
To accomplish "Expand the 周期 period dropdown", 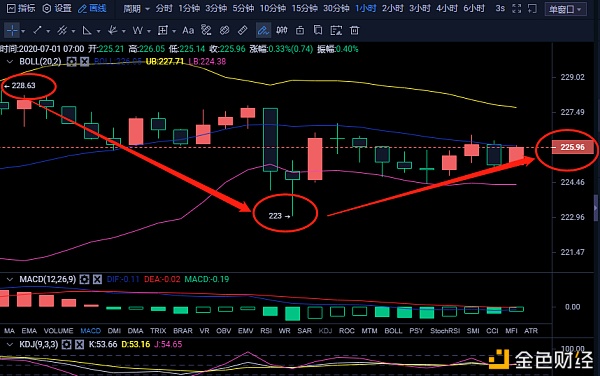I will tap(136, 8).
